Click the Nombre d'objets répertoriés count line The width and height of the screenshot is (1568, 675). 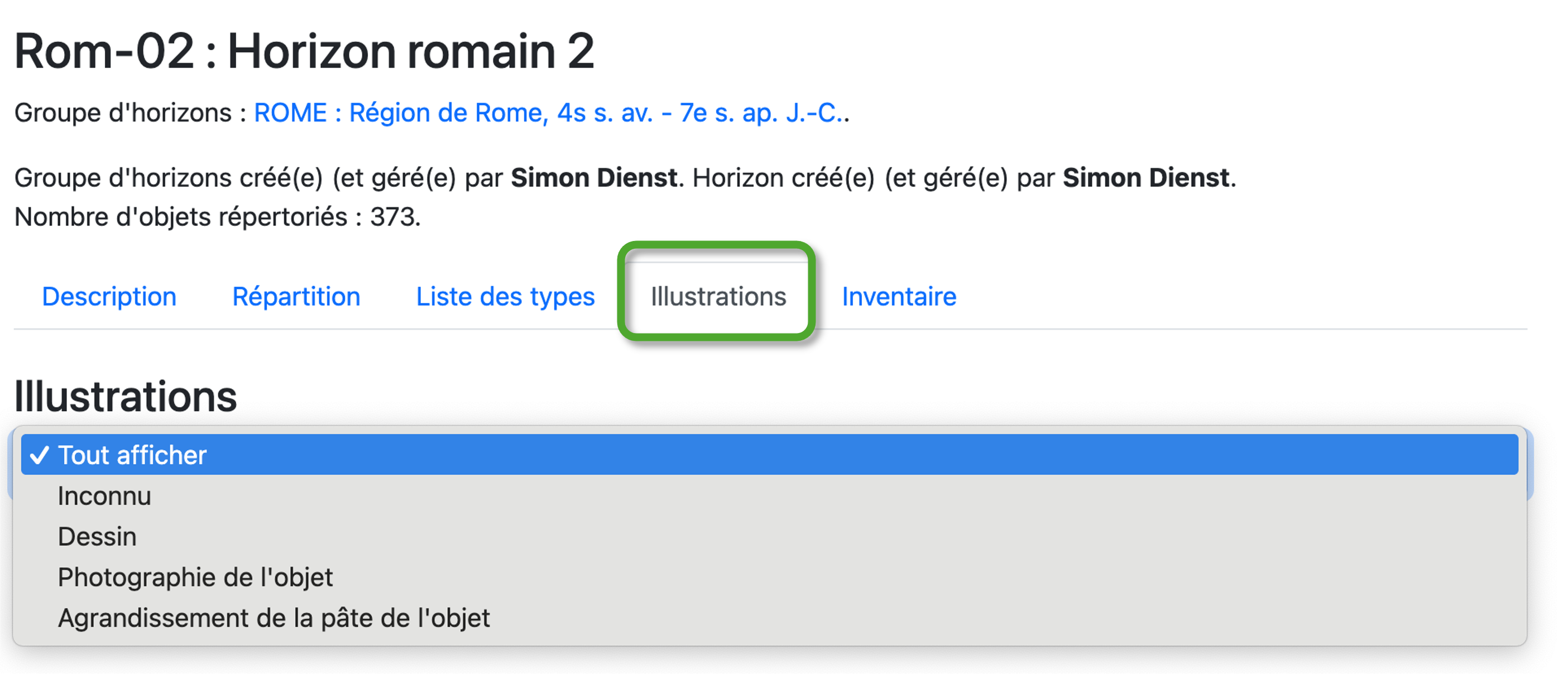(217, 217)
